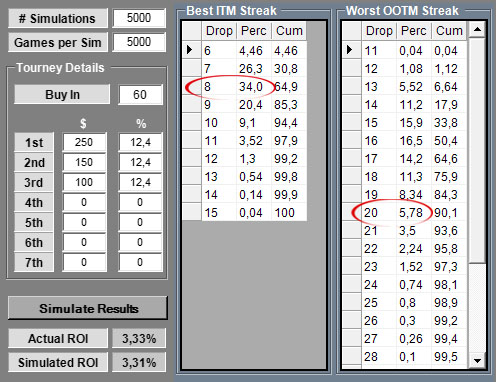Click the scroll down arrow in Worst OOTM Streak
The height and width of the screenshot is (382, 496).
(477, 360)
